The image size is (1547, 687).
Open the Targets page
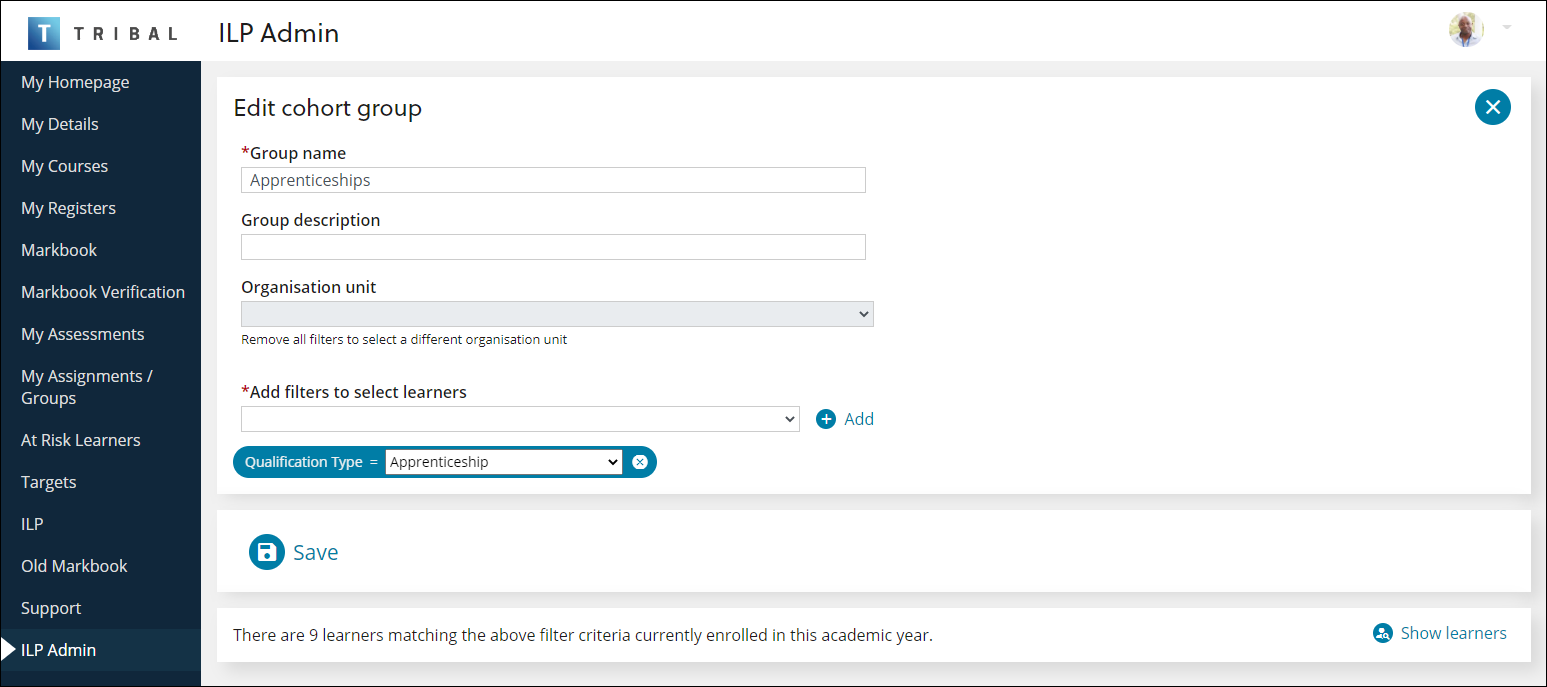tap(46, 482)
